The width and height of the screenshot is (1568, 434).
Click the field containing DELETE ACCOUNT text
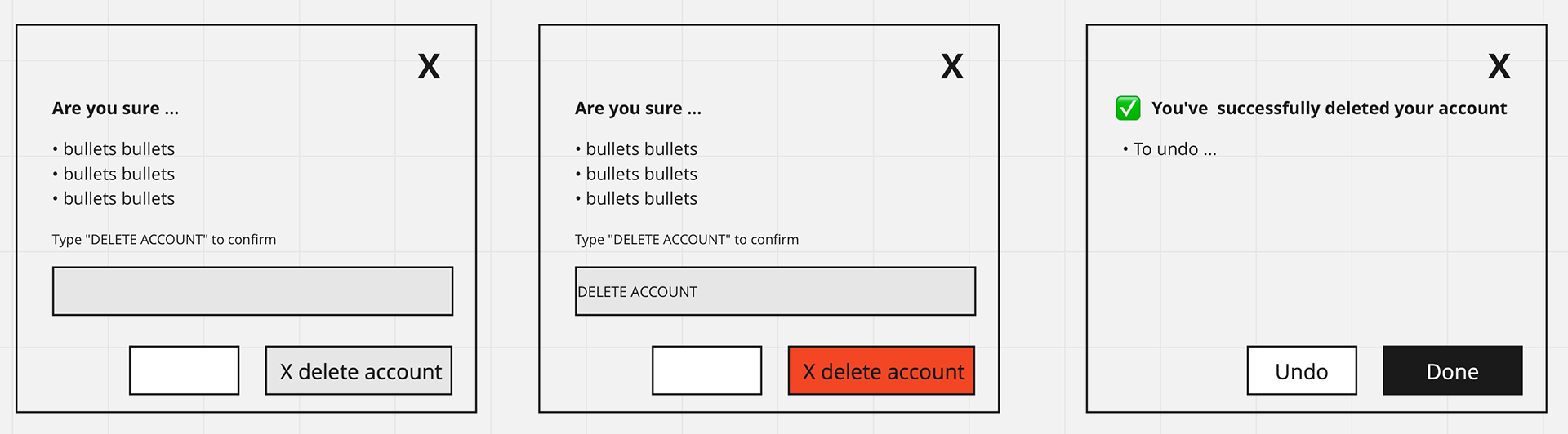pyautogui.click(x=775, y=291)
